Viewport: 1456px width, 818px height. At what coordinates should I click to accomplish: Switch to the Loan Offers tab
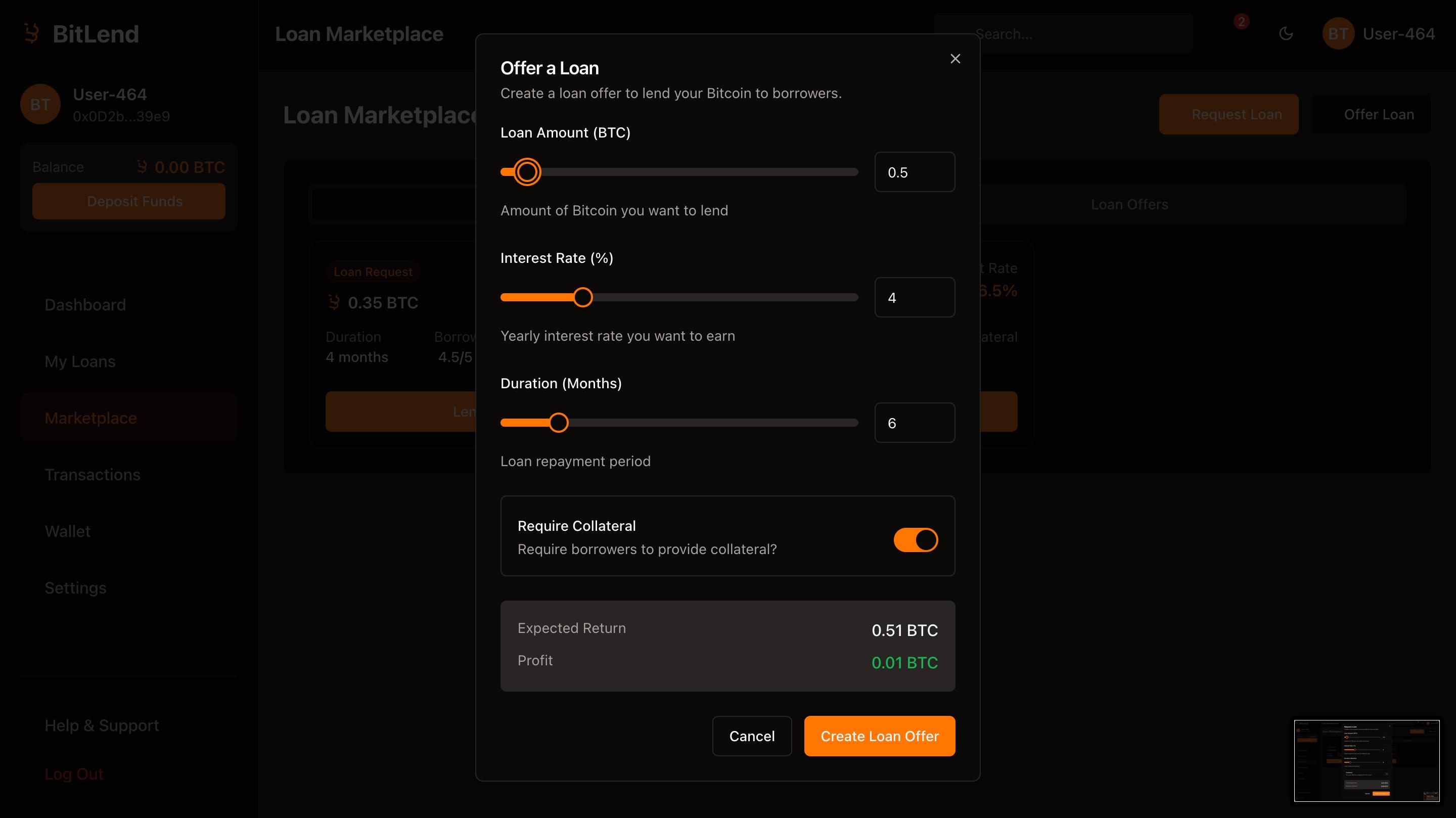1129,204
